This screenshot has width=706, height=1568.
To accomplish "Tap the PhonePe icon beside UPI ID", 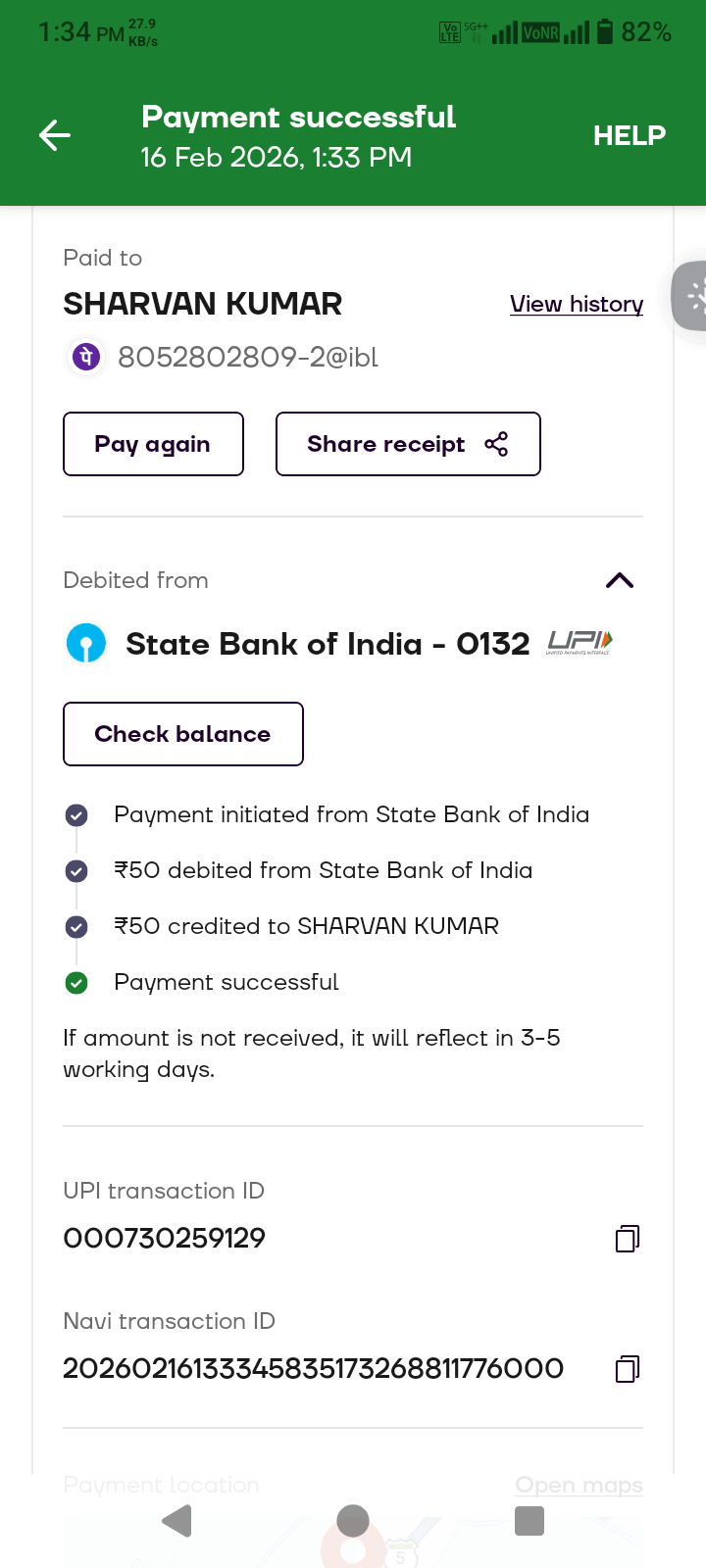I will [x=86, y=357].
